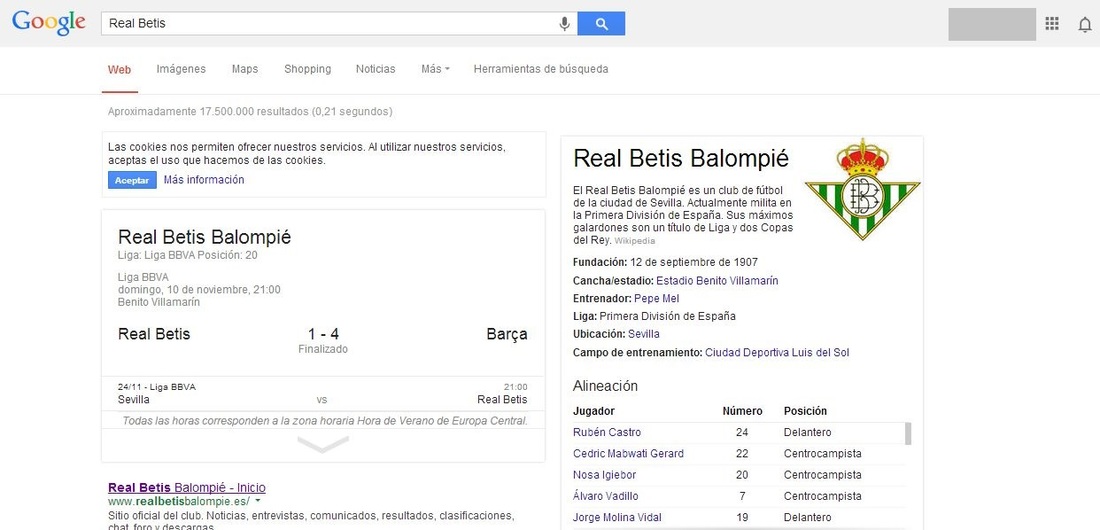Switch to the Noticias tab
Screen dimensions: 1100x530
pos(375,69)
